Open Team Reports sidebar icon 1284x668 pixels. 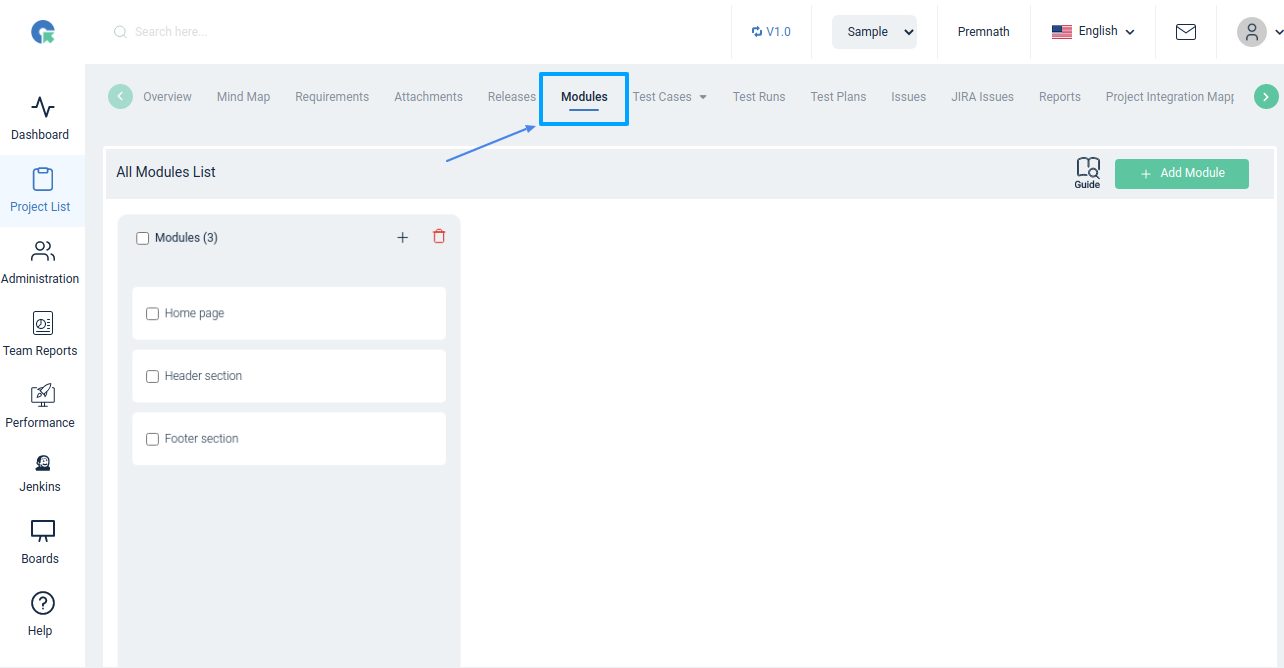(42, 323)
